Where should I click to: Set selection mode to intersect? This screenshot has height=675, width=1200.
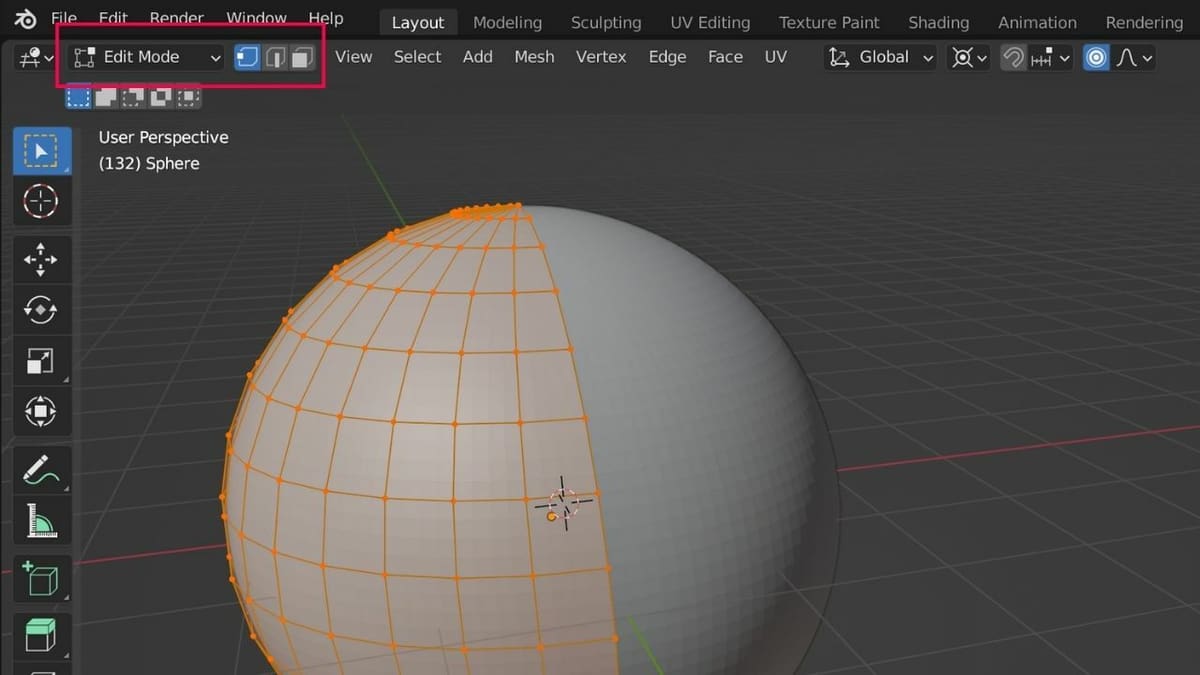pos(187,97)
